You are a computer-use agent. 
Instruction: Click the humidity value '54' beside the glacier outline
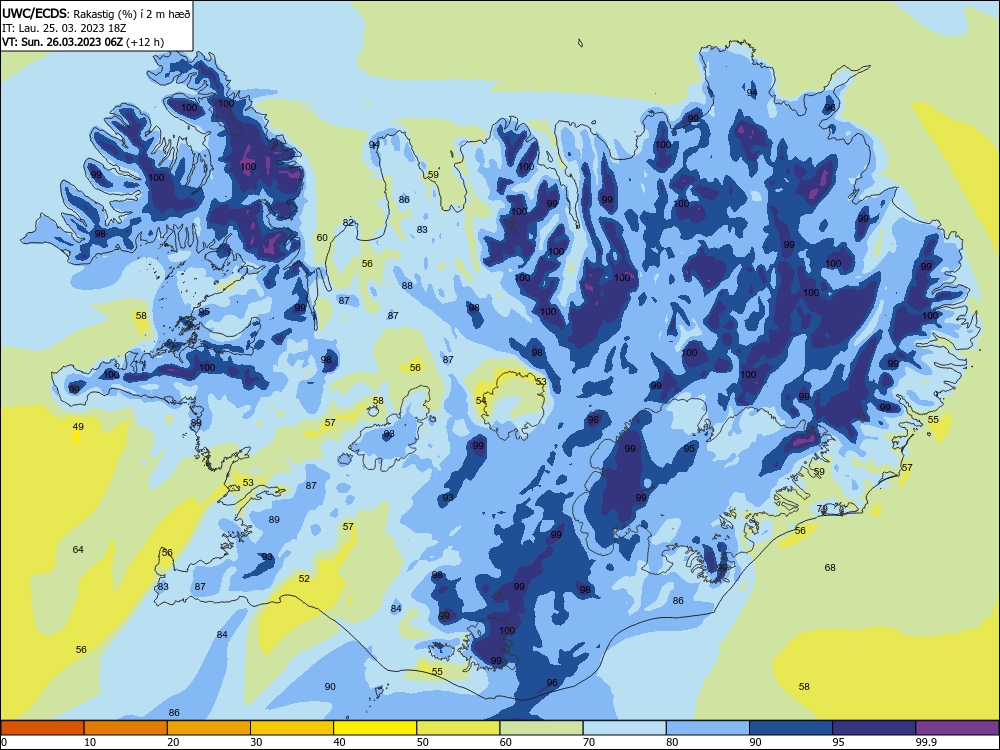tap(481, 401)
